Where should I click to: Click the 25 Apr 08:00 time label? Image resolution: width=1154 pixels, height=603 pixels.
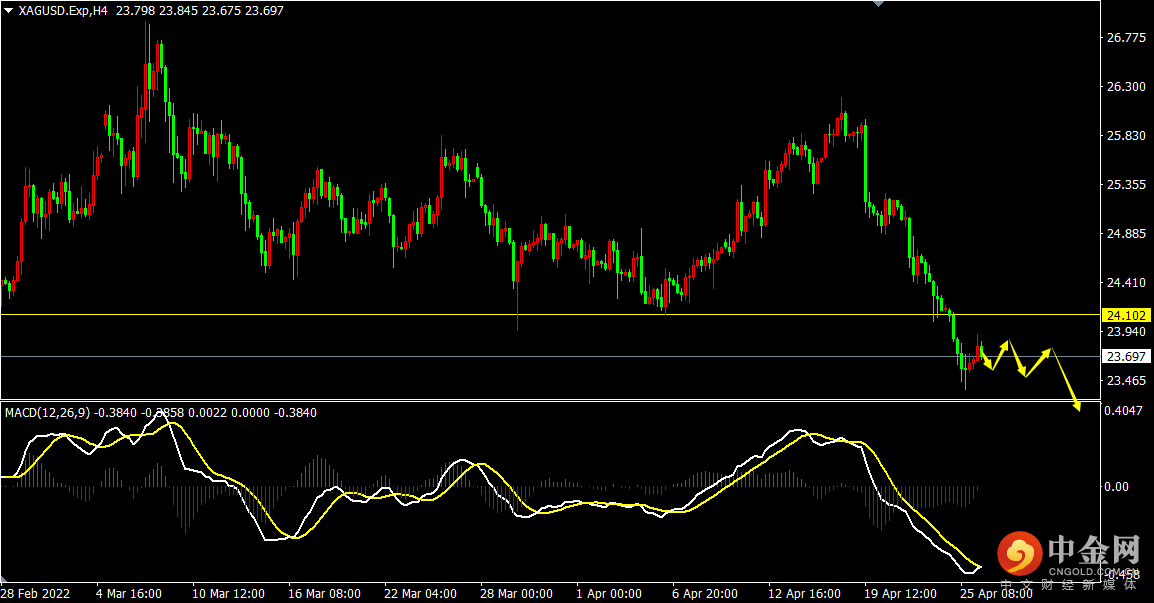pos(995,593)
